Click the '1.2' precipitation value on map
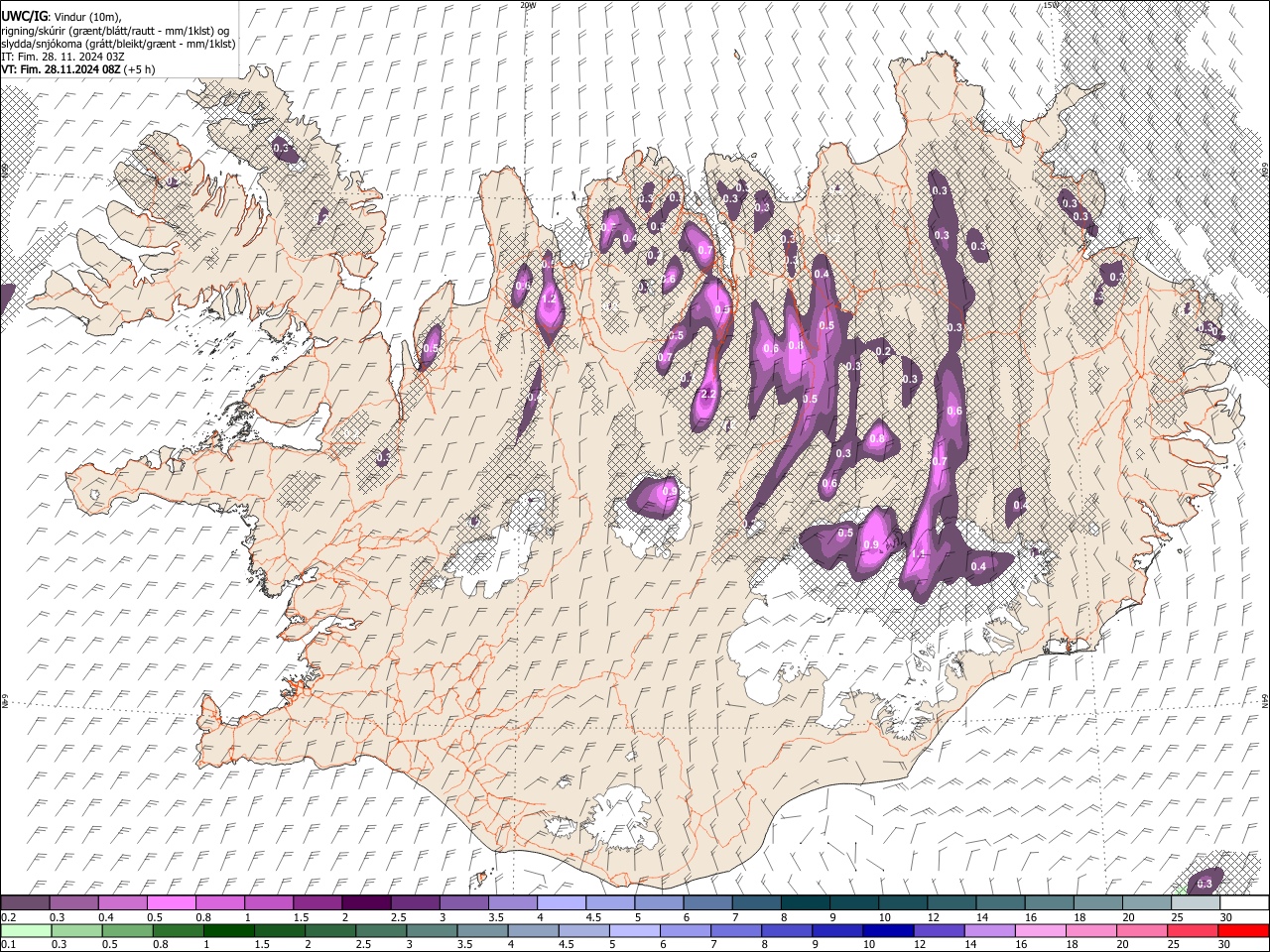Viewport: 1270px width, 952px height. point(549,298)
